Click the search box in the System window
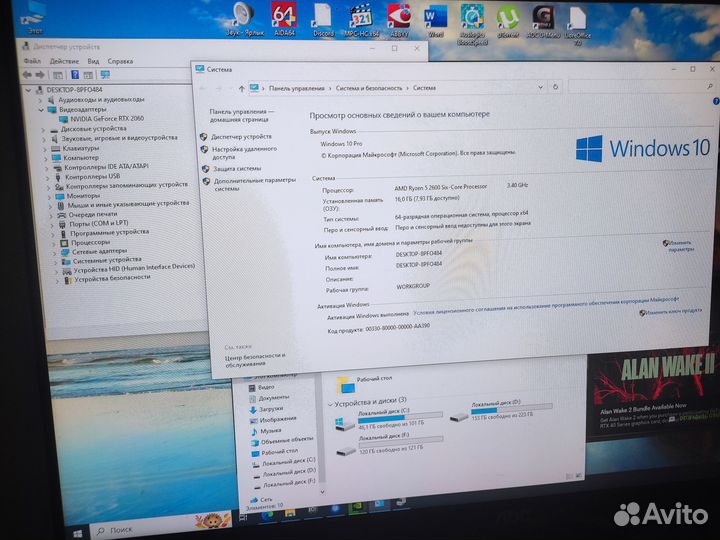Image resolution: width=720 pixels, height=540 pixels. point(641,86)
